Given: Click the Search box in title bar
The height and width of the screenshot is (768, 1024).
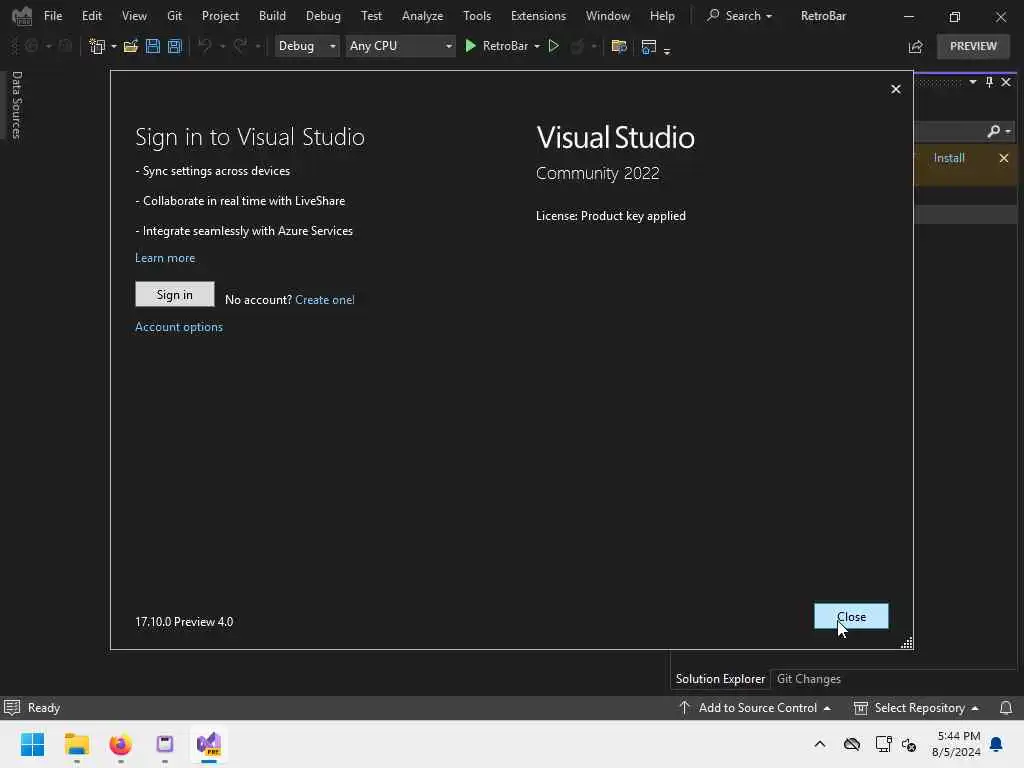Looking at the screenshot, I should tap(739, 16).
